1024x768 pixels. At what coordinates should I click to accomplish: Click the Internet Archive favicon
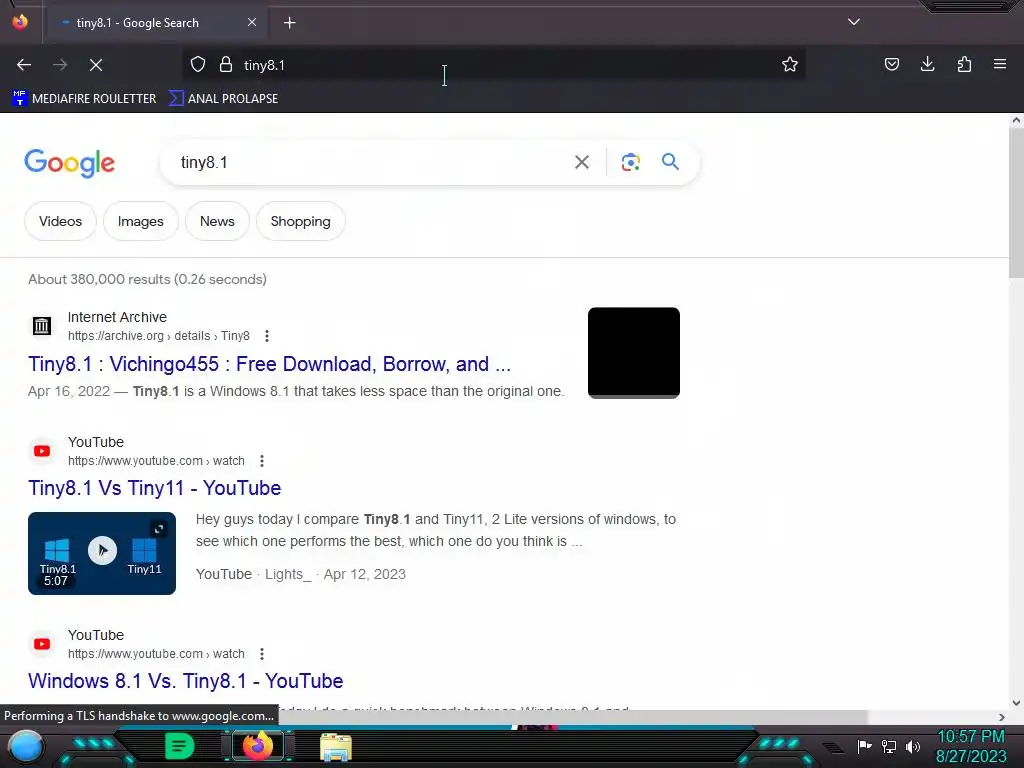coord(42,325)
